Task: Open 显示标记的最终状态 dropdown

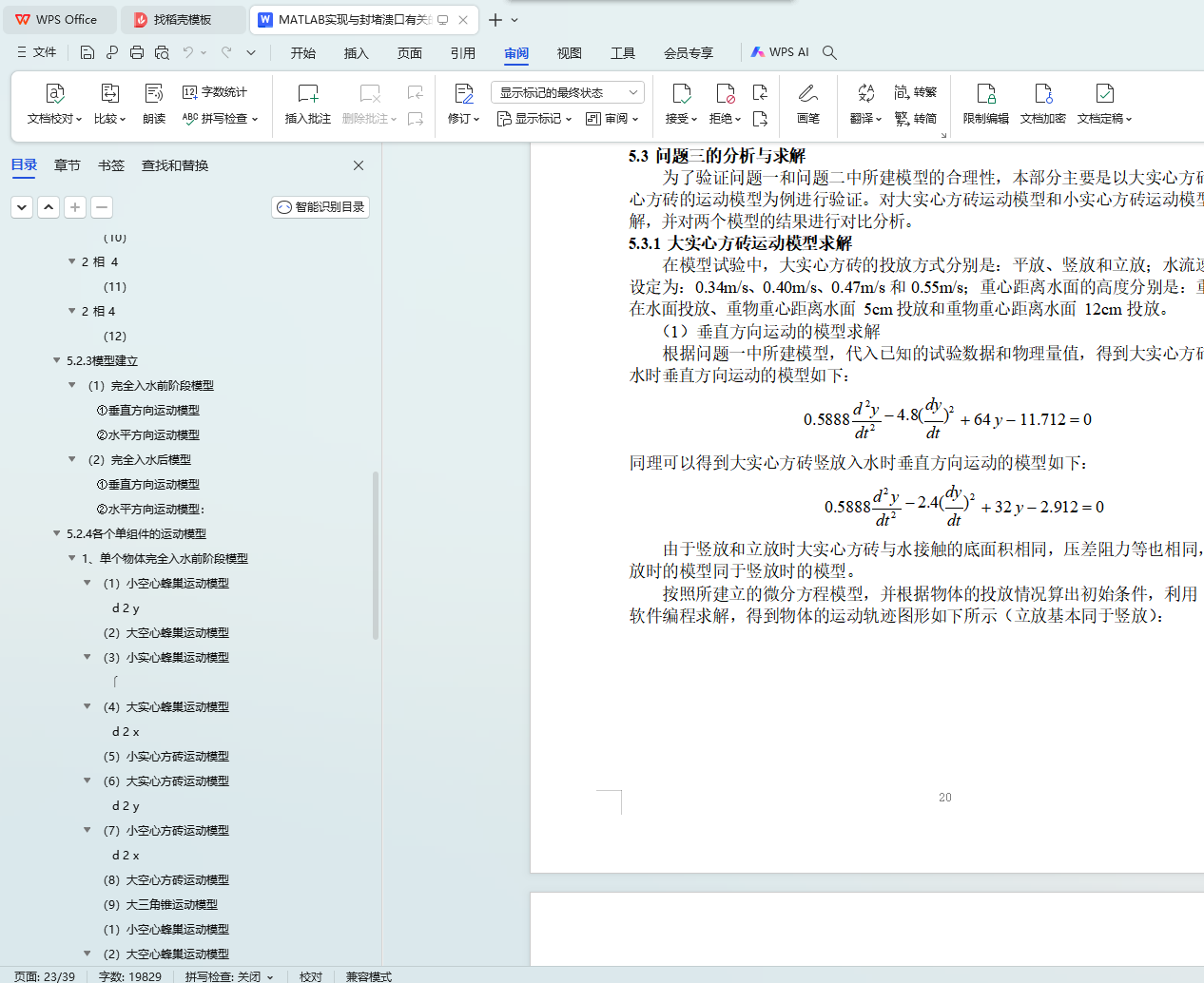Action: (568, 92)
